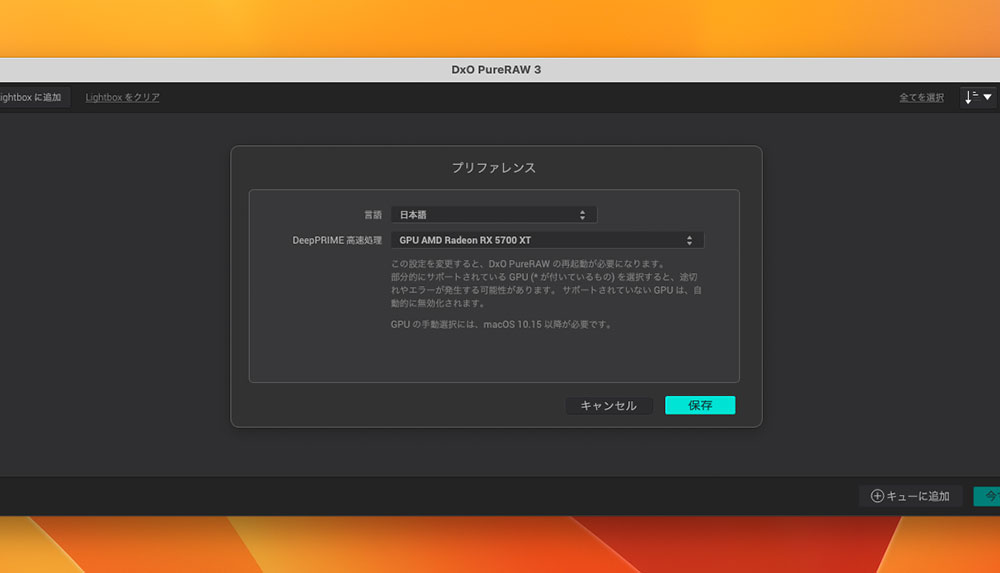
Task: Click the キャンセル button
Action: 608,405
